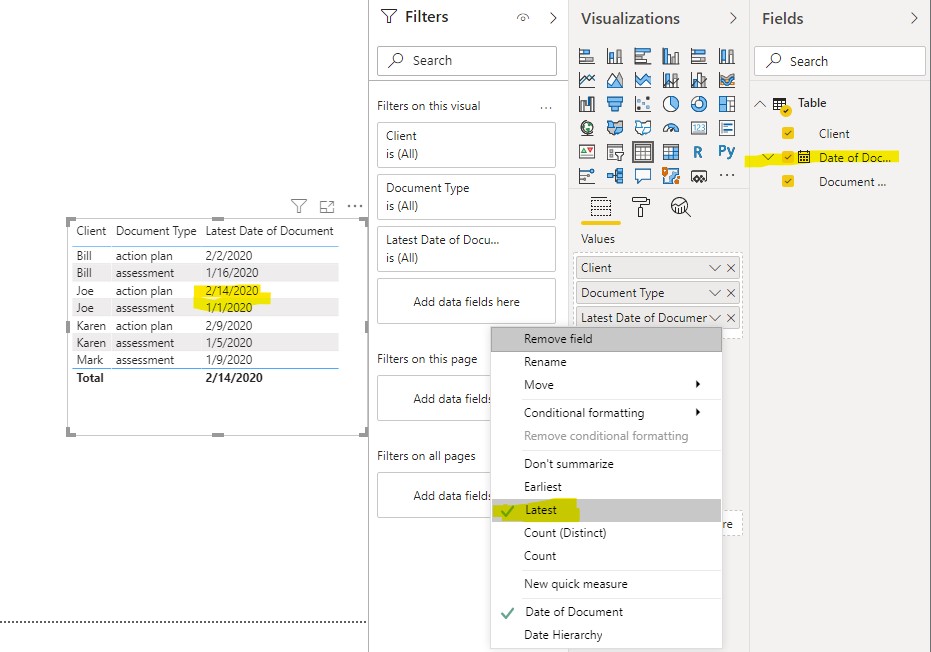Select the Stacked area chart visualization
The image size is (931, 652).
tap(642, 80)
